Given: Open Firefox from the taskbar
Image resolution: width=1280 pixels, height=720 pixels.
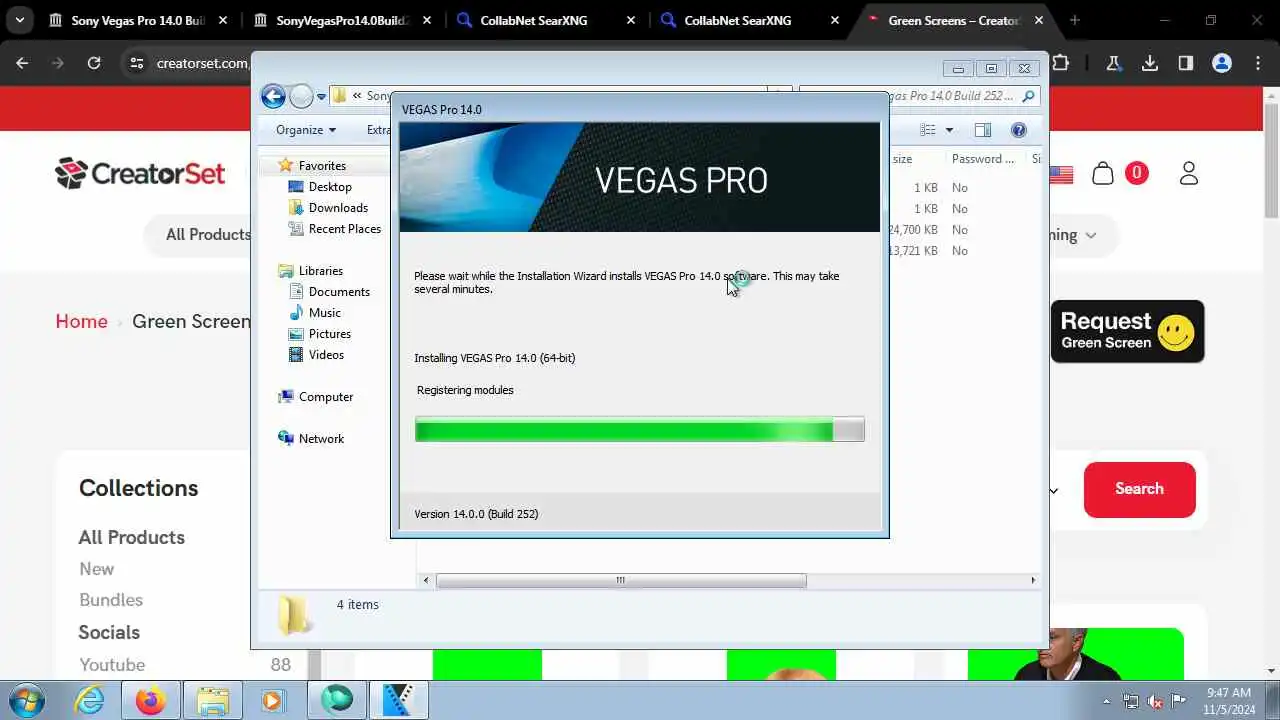Looking at the screenshot, I should (x=151, y=700).
